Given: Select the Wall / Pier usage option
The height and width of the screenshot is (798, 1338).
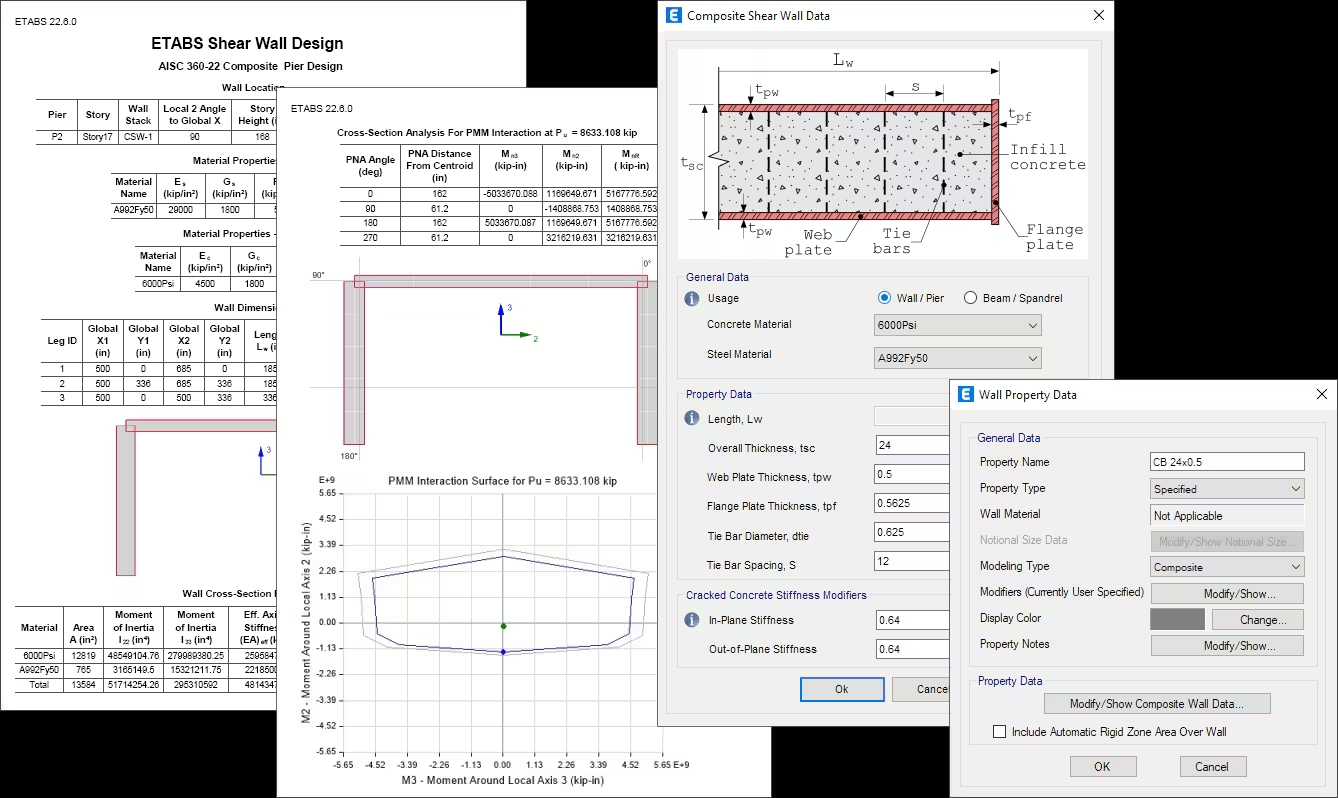Looking at the screenshot, I should click(x=884, y=298).
